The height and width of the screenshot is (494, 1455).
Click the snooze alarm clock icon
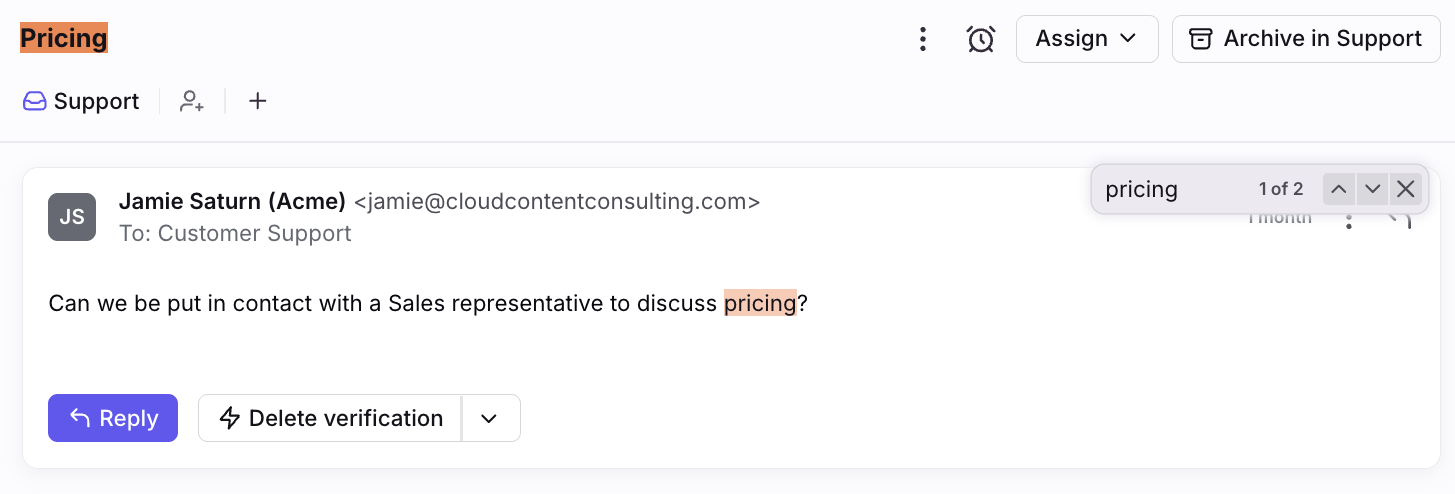point(981,39)
